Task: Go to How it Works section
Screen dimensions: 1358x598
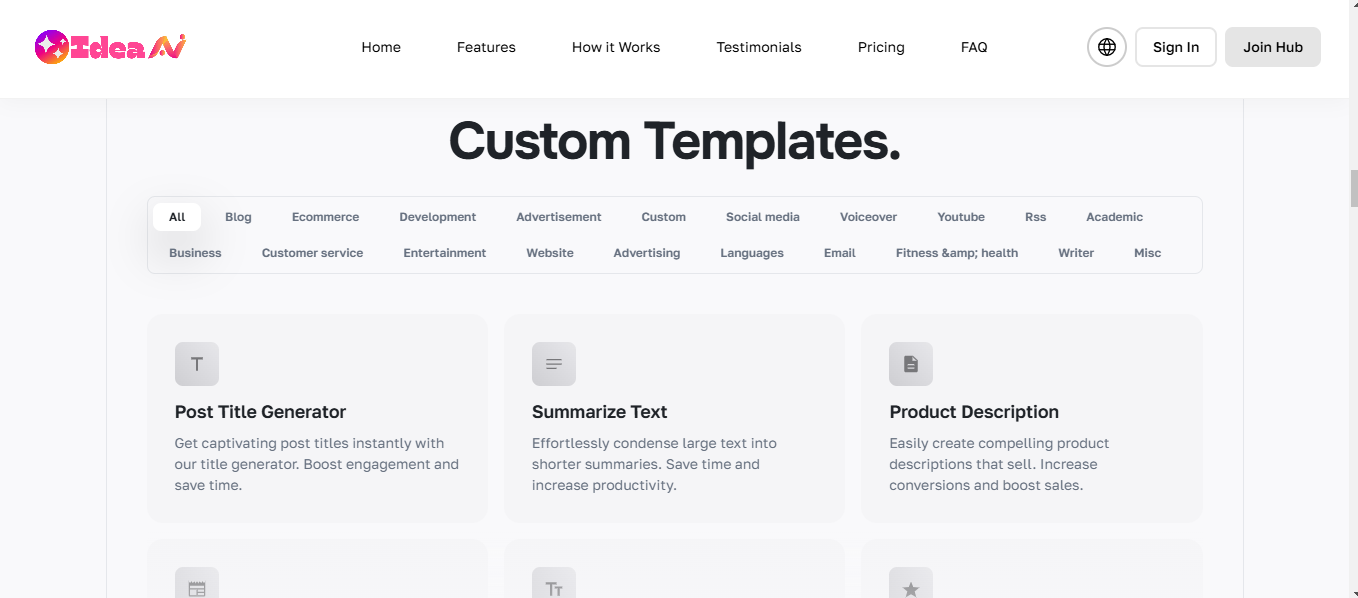Action: click(616, 47)
